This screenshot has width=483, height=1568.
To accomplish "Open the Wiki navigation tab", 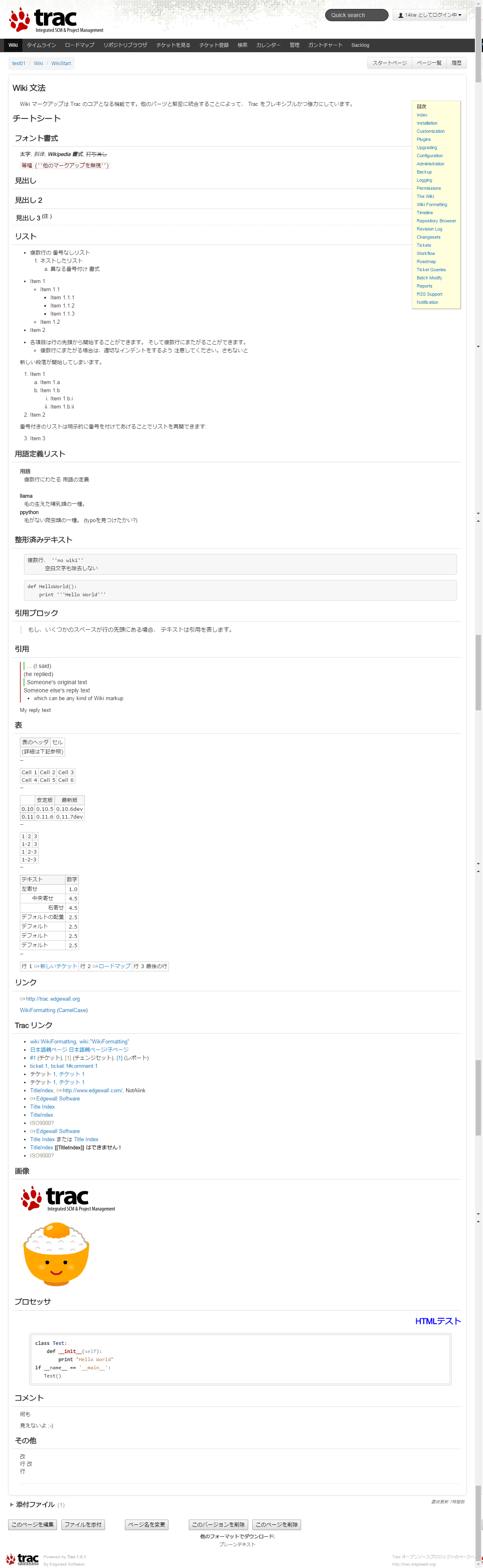I will point(13,45).
